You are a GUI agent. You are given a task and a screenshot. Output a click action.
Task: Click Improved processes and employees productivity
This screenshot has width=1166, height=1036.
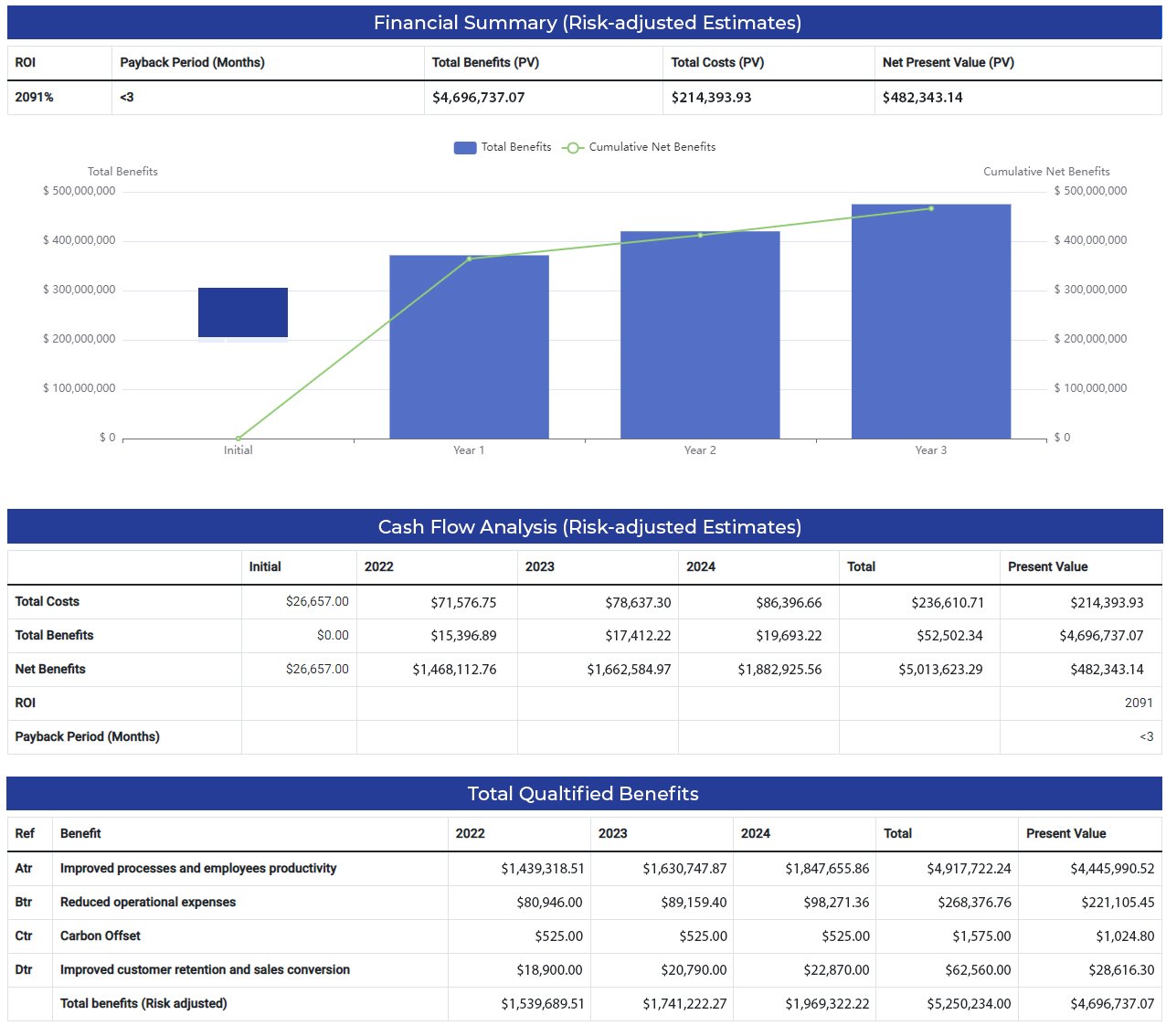[x=198, y=869]
